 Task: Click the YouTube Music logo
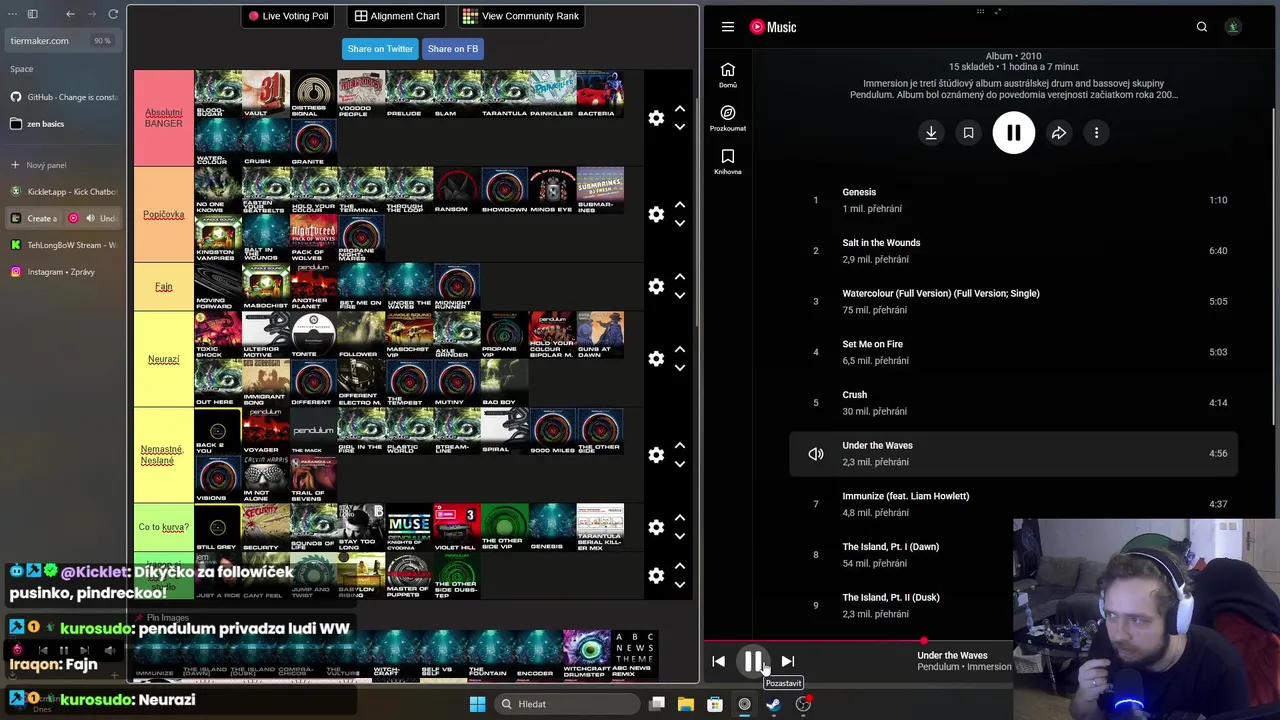(773, 27)
